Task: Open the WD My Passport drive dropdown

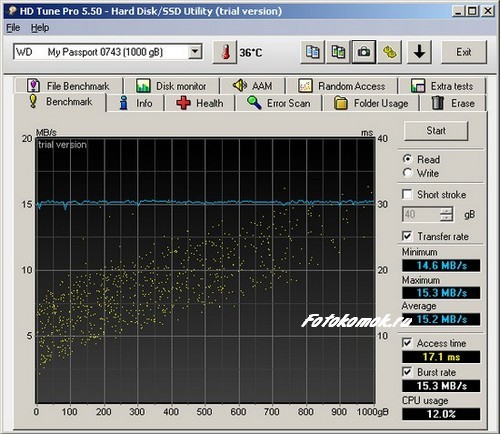Action: (195, 52)
